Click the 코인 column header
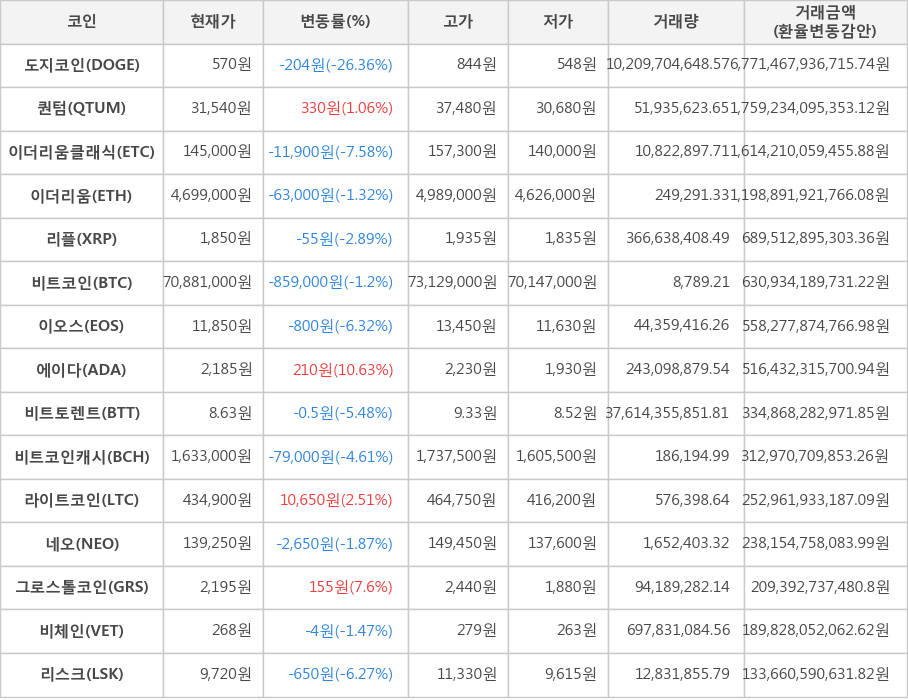 click(x=81, y=22)
